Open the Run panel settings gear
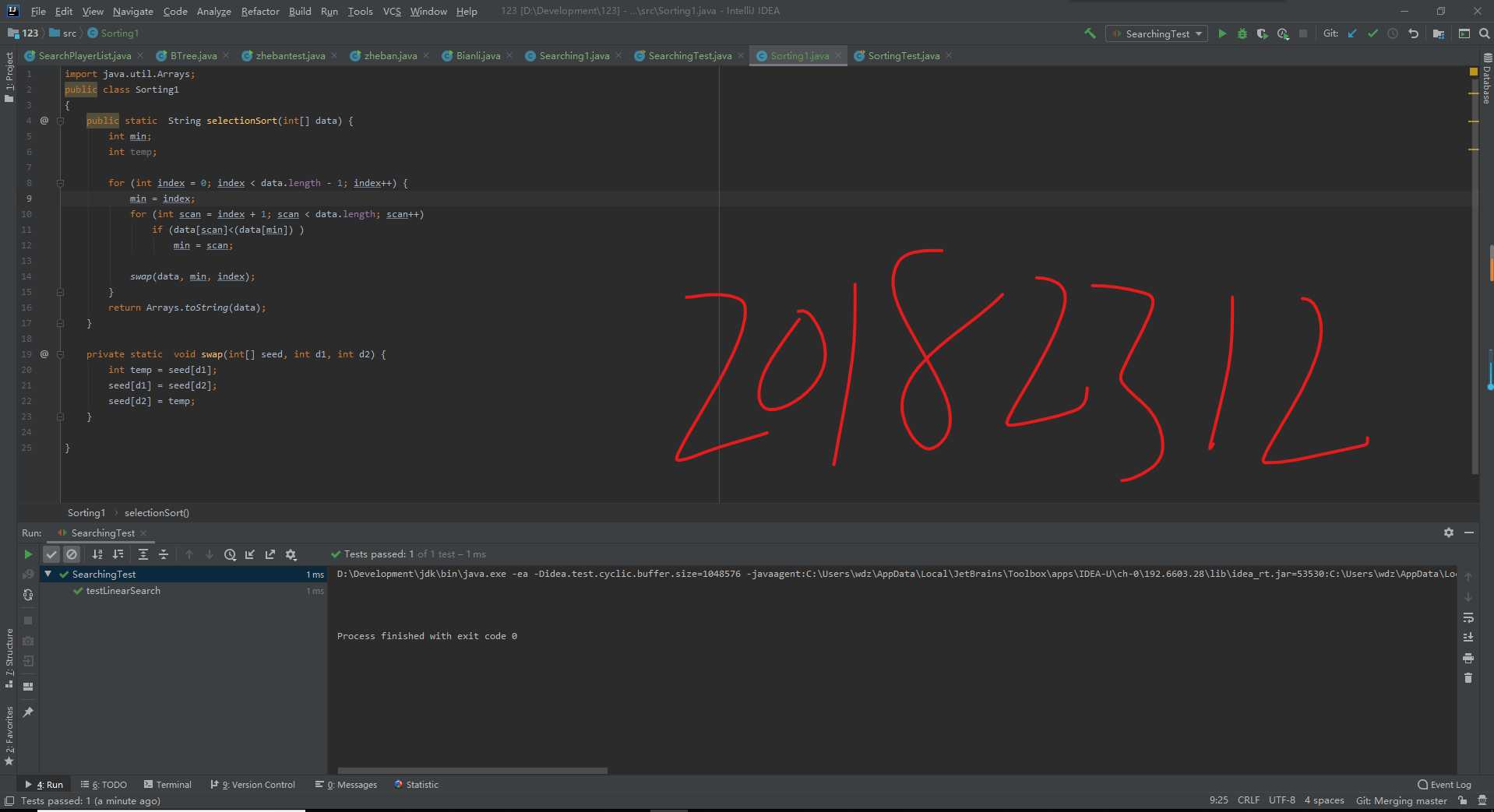 1449,533
